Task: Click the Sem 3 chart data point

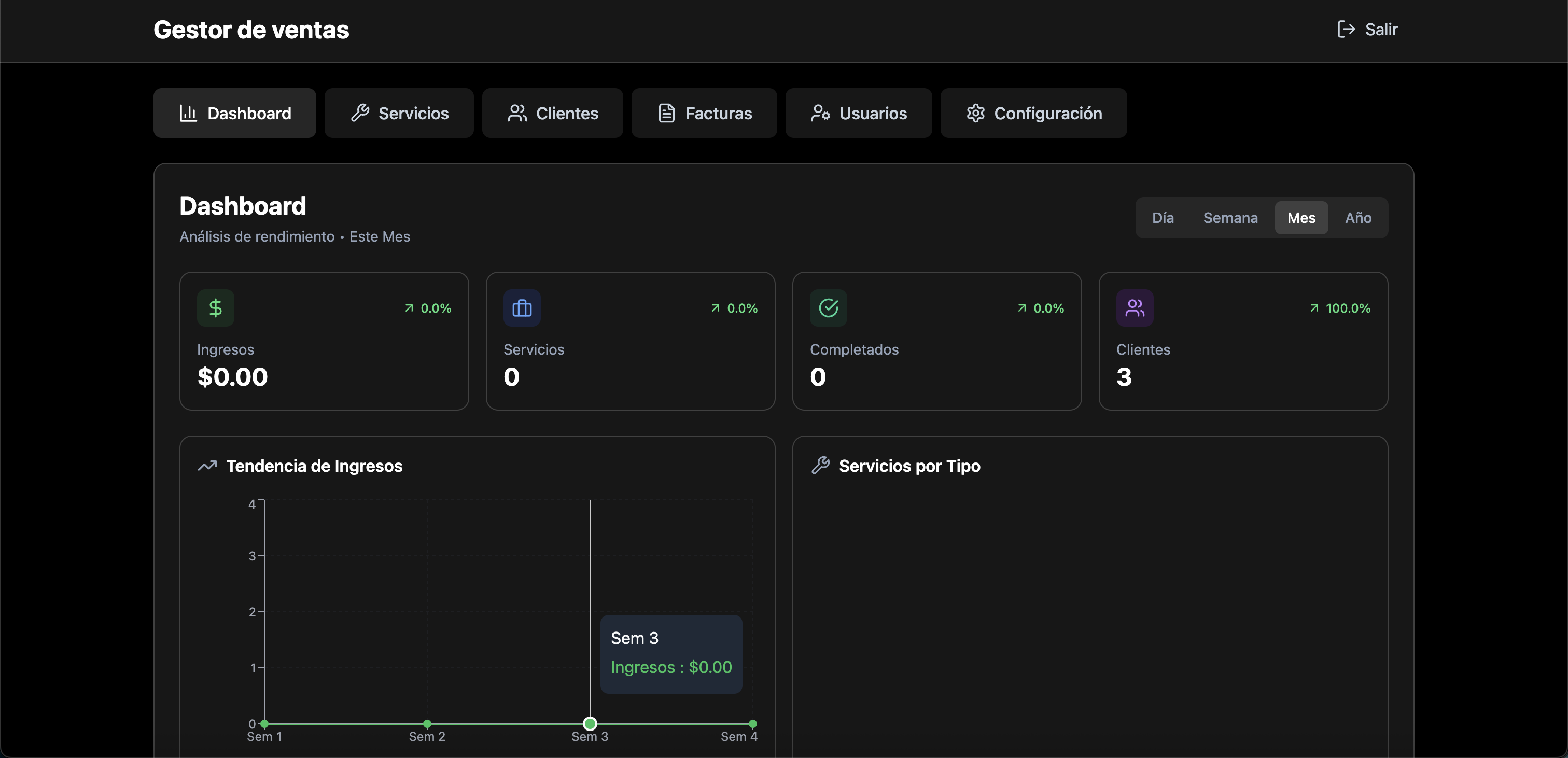Action: pyautogui.click(x=590, y=724)
